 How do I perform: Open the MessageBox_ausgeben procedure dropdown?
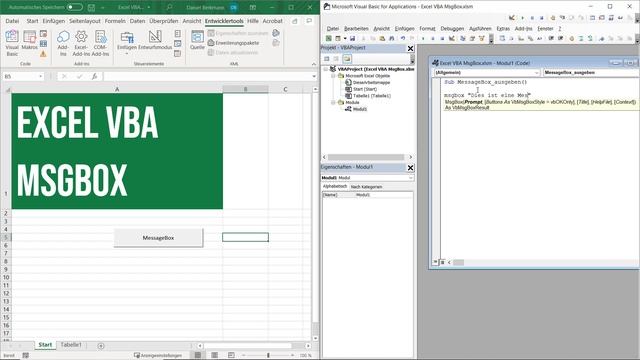coord(591,73)
